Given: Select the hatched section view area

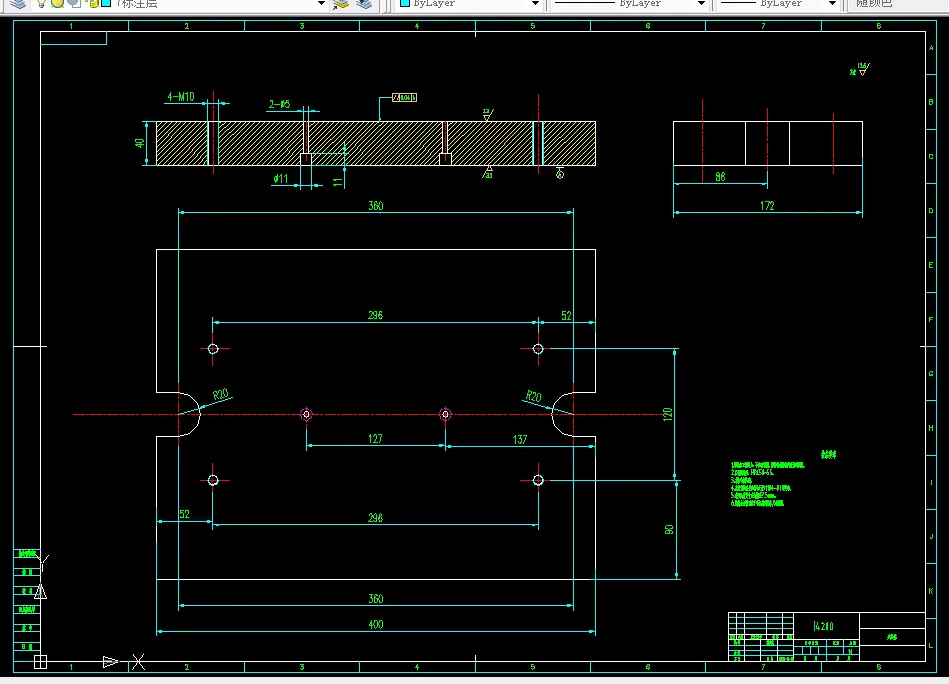Looking at the screenshot, I should point(376,143).
